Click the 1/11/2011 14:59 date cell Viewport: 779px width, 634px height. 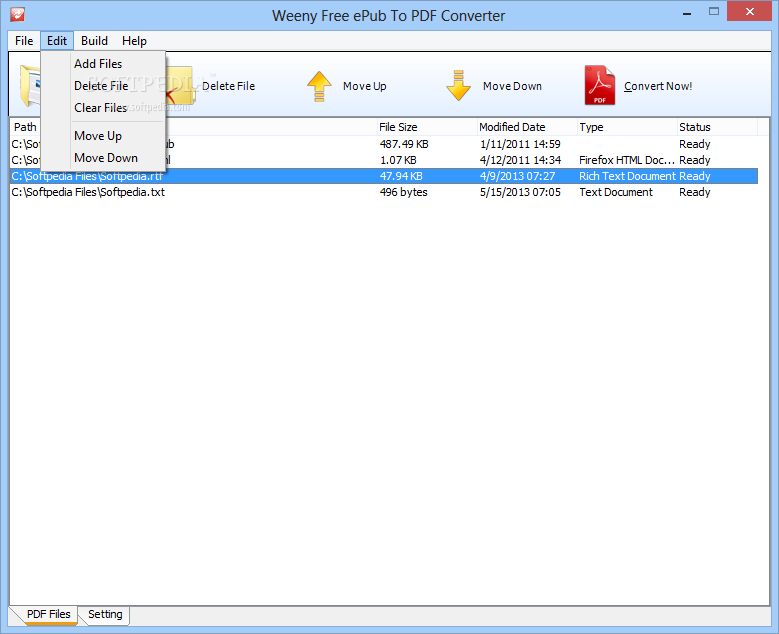point(520,144)
